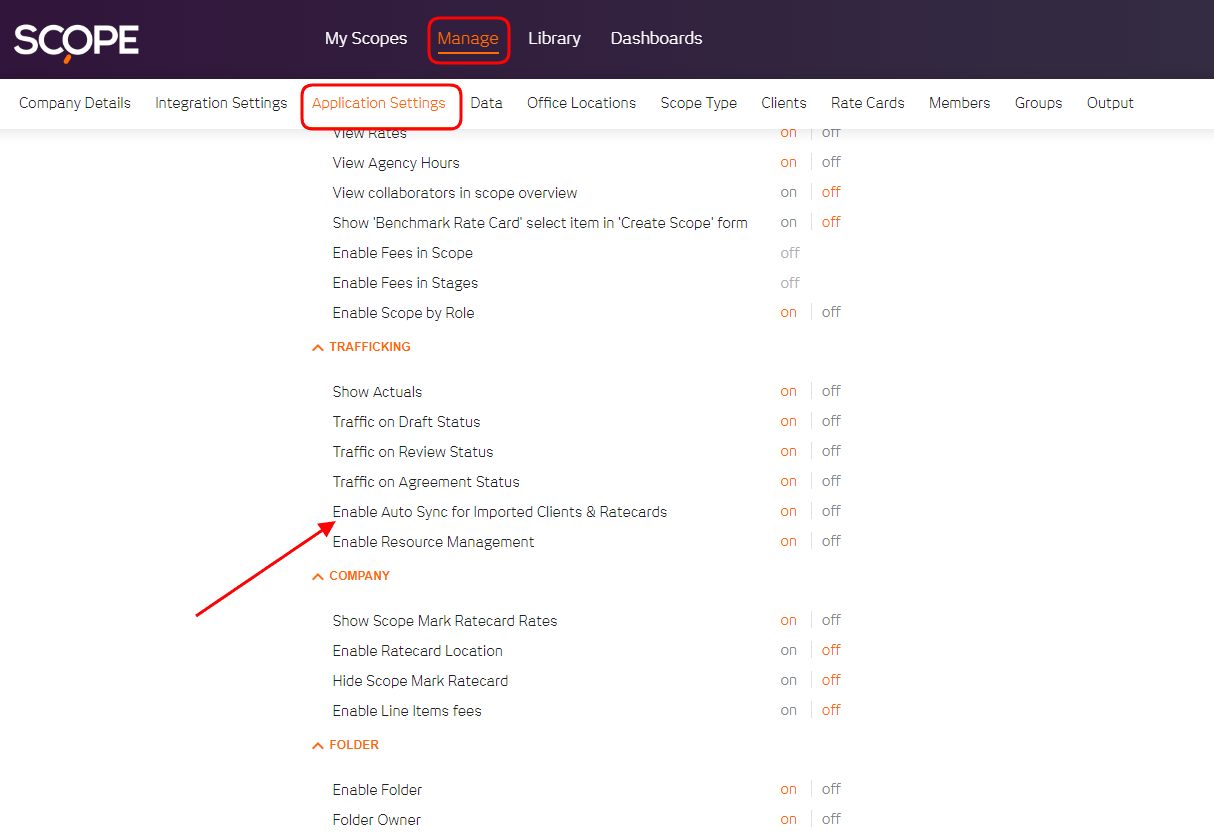Screen dimensions: 1214x838
Task: Collapse the Company section chevron
Action: (x=318, y=577)
